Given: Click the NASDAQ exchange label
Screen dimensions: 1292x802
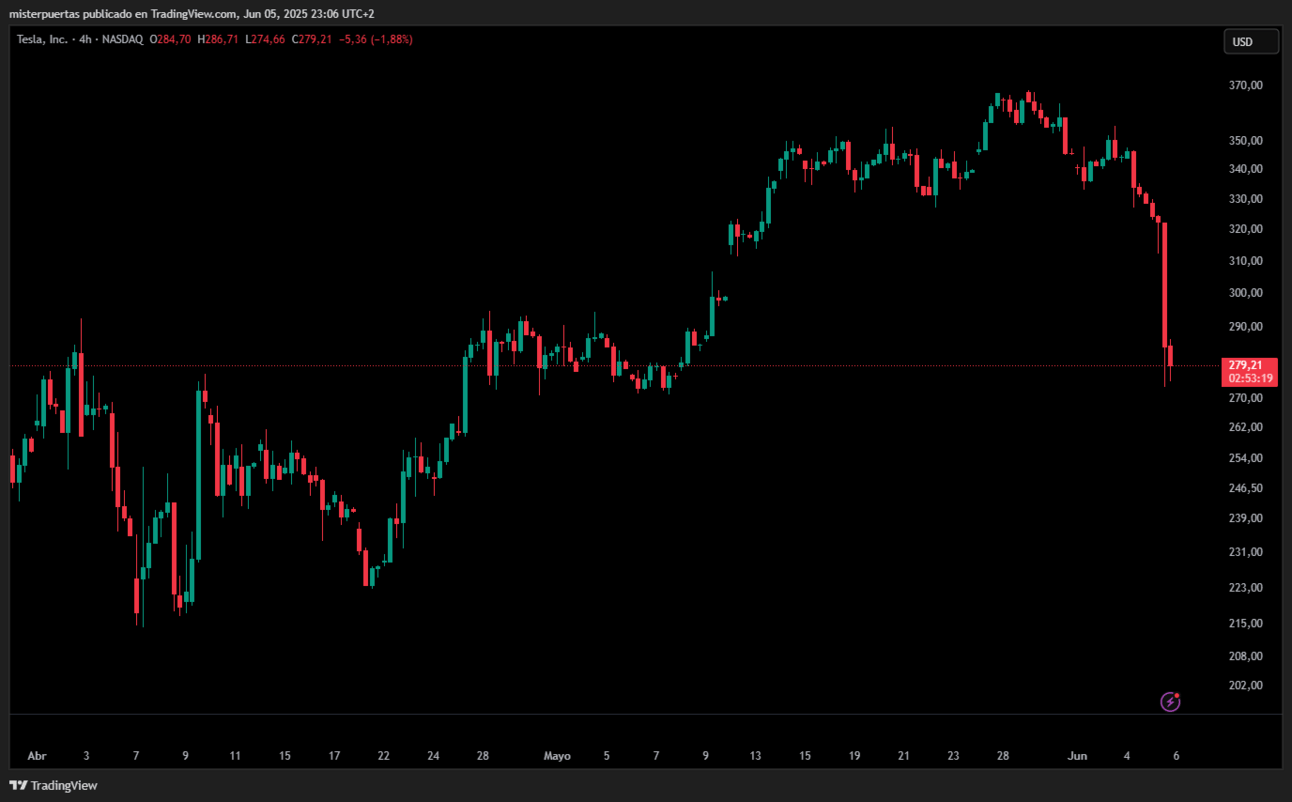Looking at the screenshot, I should point(123,40).
